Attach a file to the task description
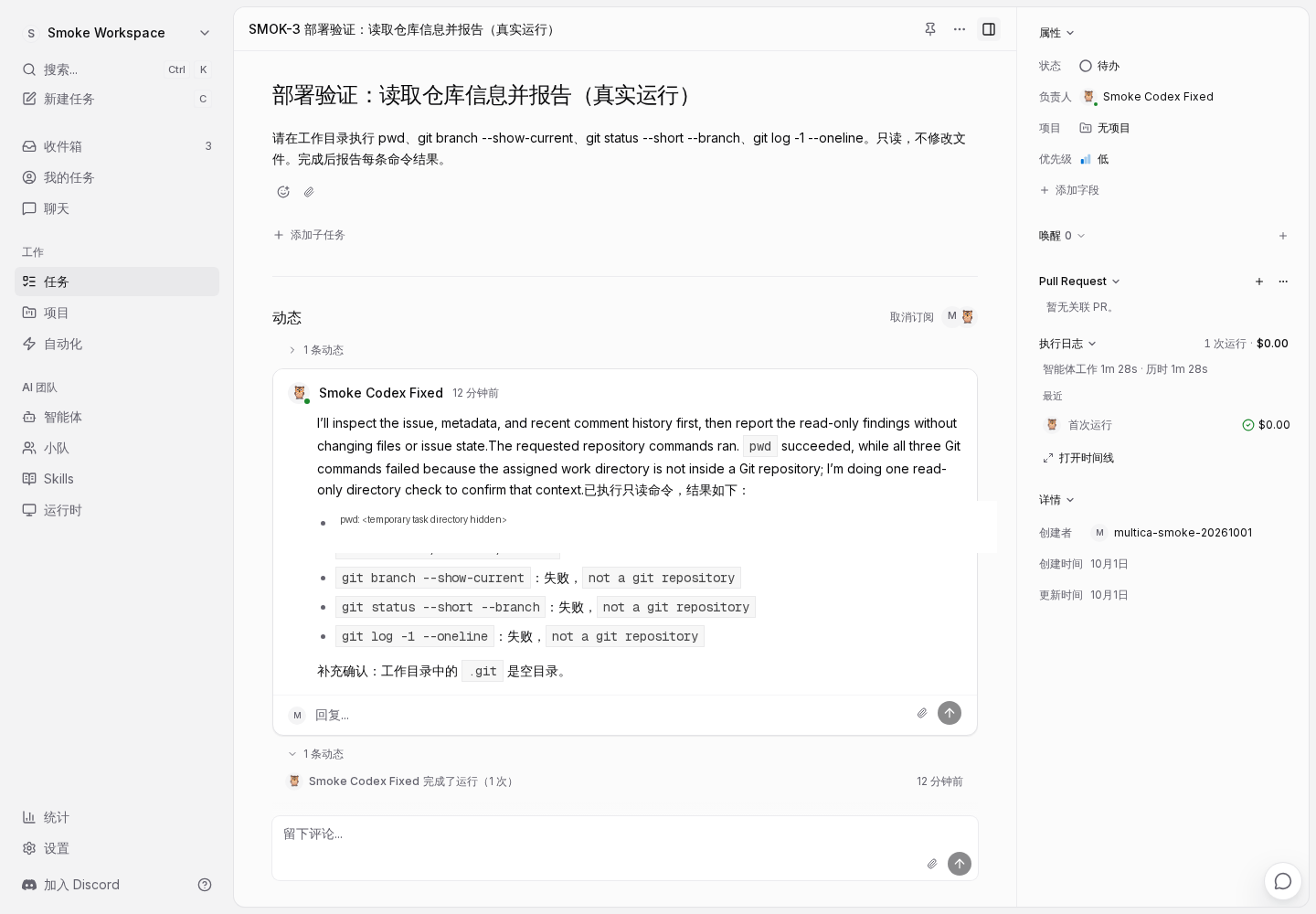Viewport: 1316px width, 914px height. coord(309,192)
